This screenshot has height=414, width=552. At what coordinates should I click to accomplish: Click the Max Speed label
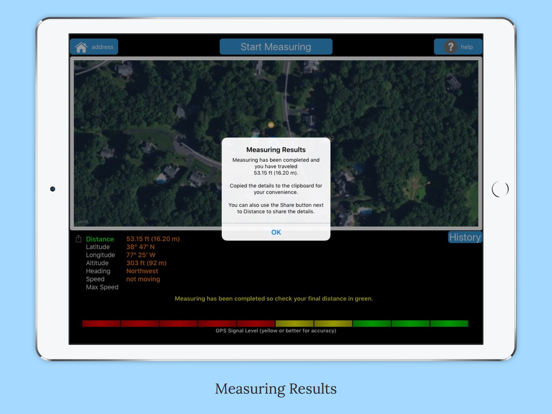pyautogui.click(x=102, y=287)
